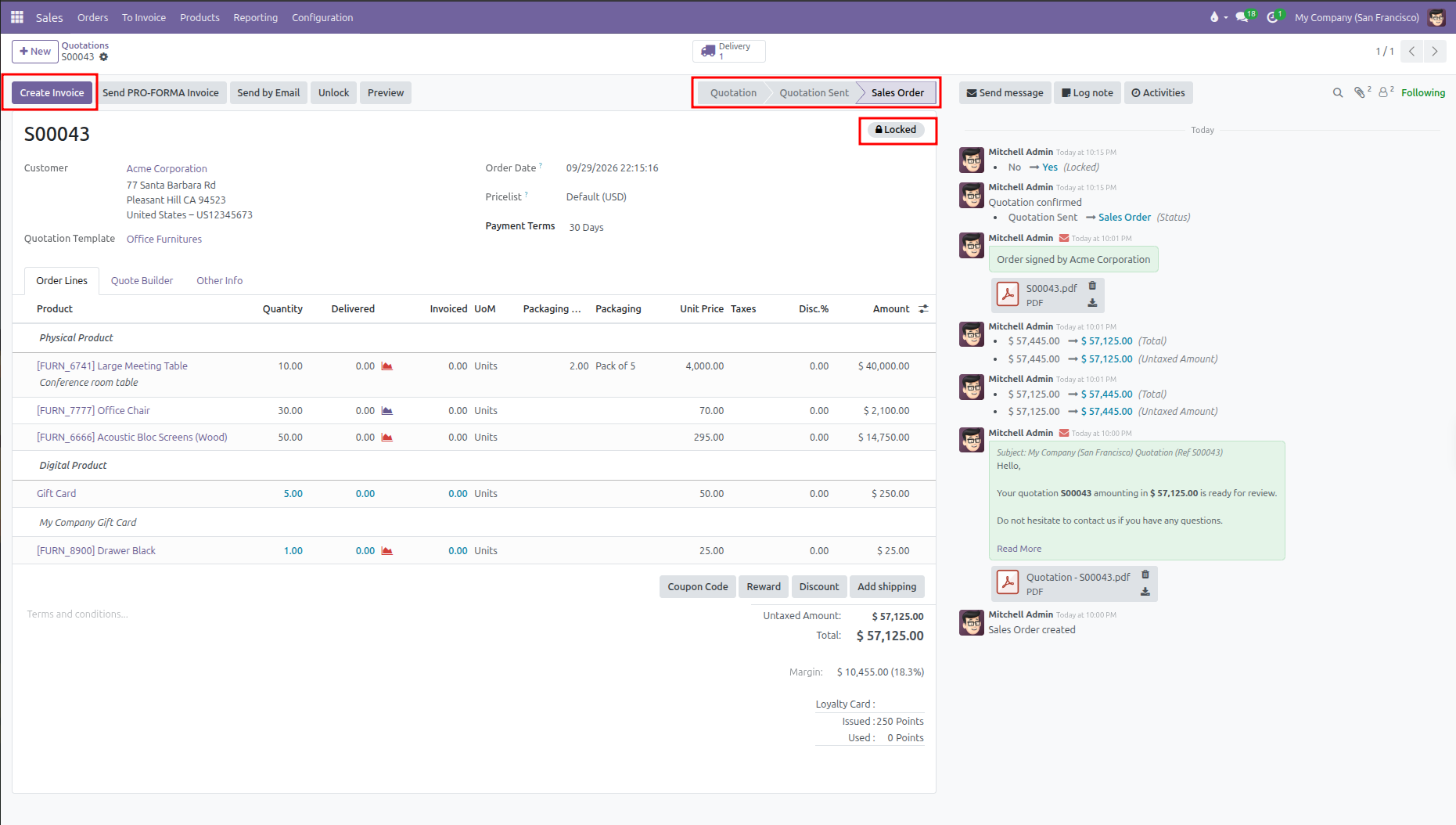Expand Read More in the quotation email
Viewport: 1456px width, 825px height.
pos(1019,549)
